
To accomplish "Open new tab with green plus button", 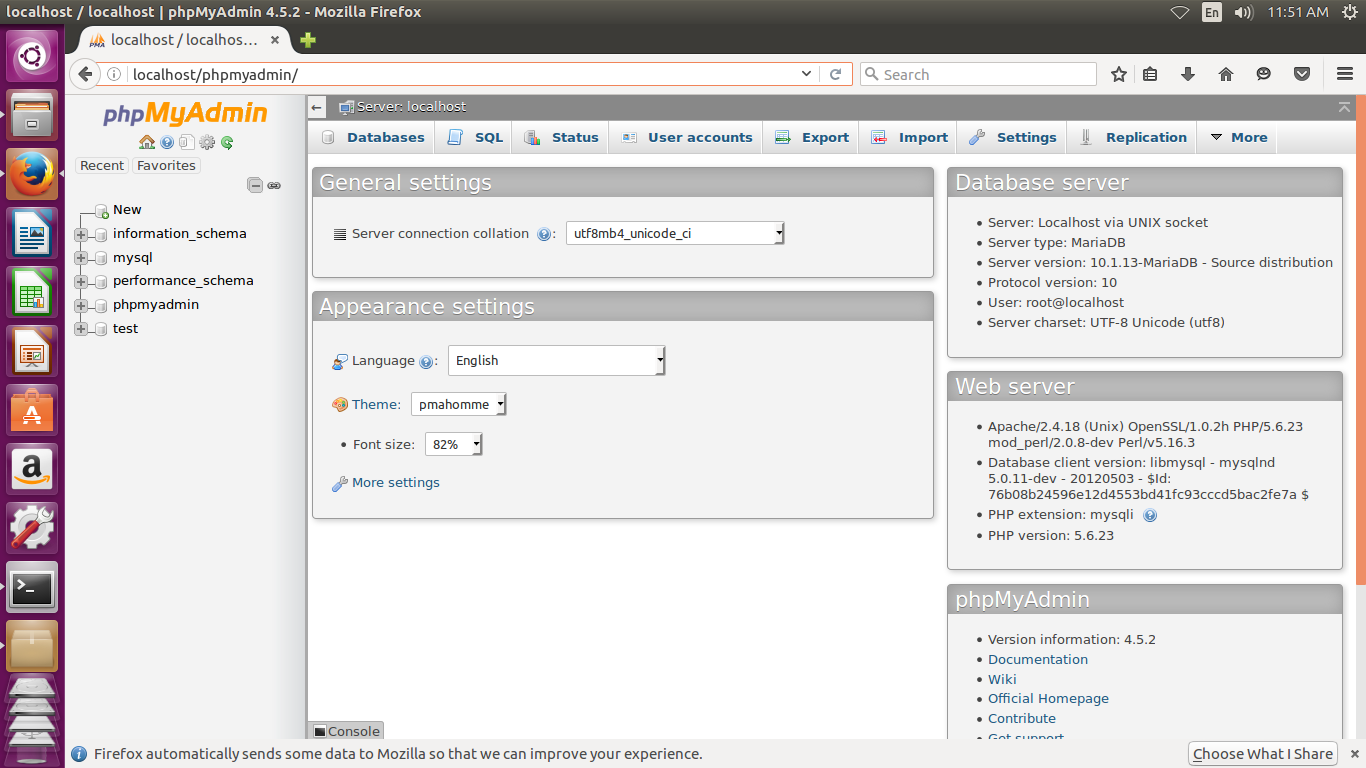I will click(x=308, y=40).
